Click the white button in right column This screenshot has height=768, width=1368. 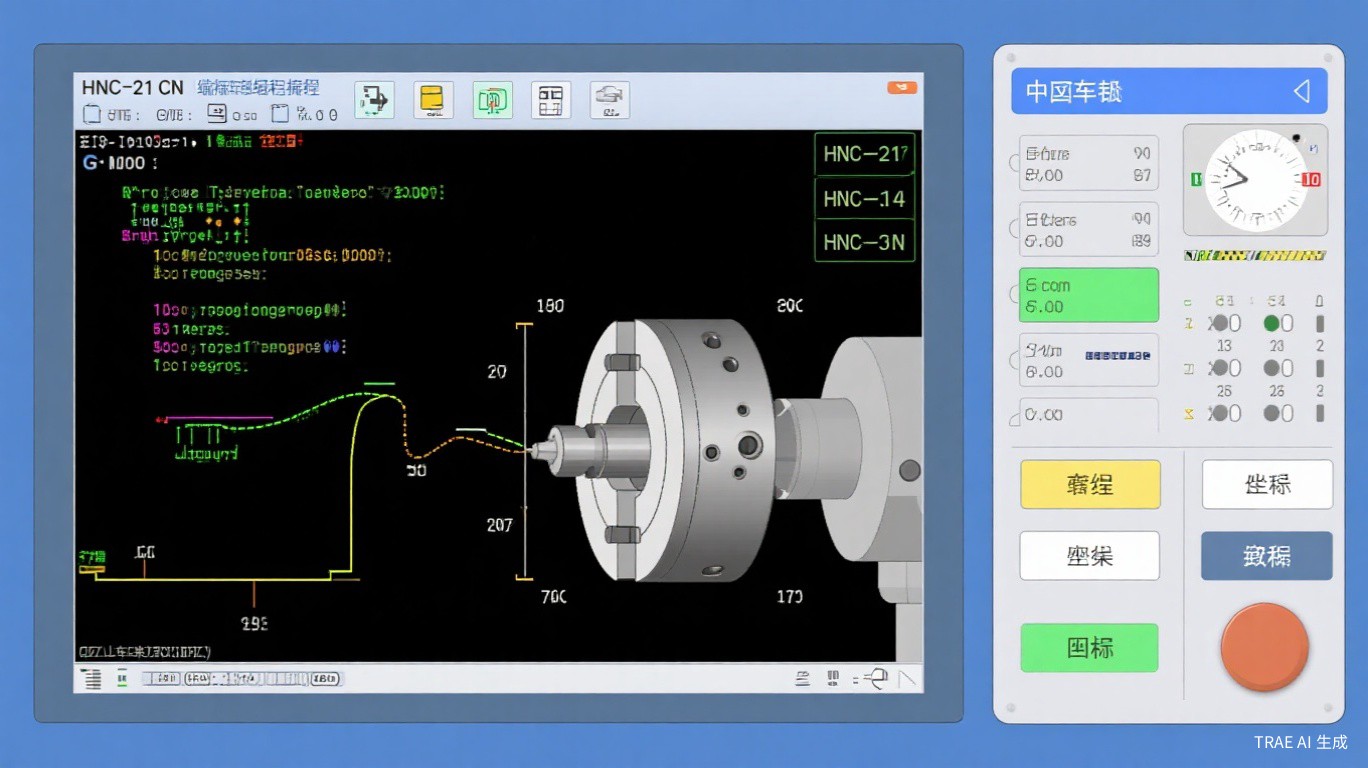(x=1267, y=485)
